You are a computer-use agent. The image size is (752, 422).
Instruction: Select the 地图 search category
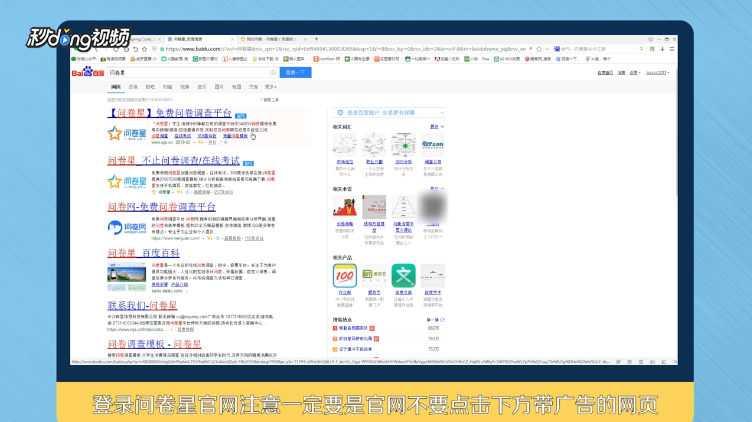pos(236,87)
